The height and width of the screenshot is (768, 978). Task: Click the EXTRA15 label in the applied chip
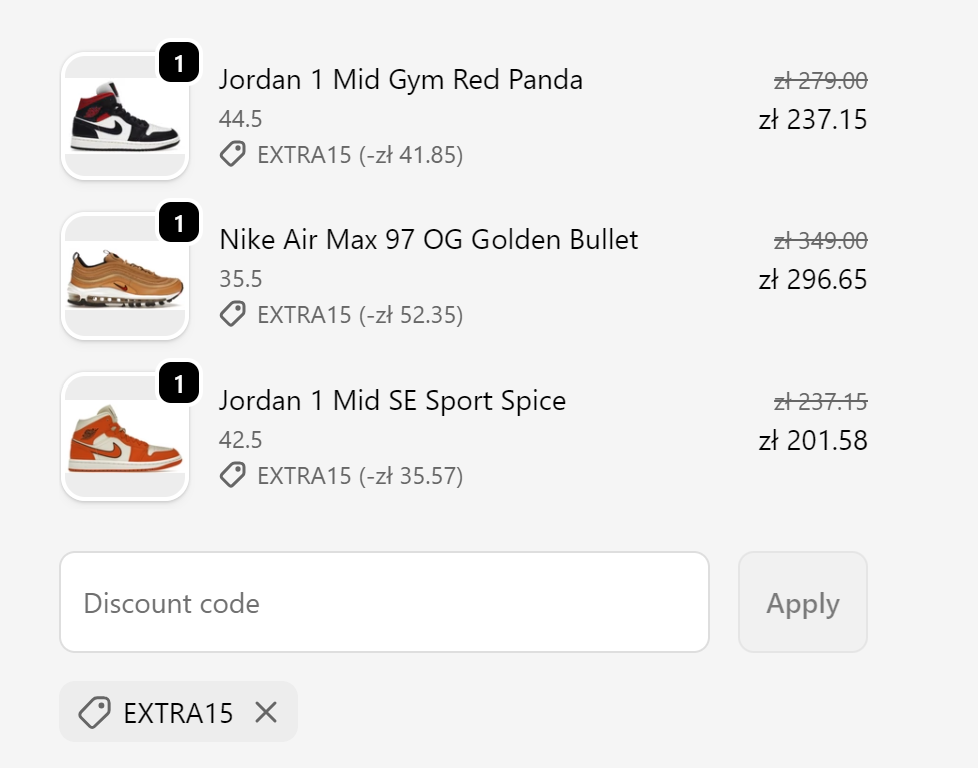(178, 713)
